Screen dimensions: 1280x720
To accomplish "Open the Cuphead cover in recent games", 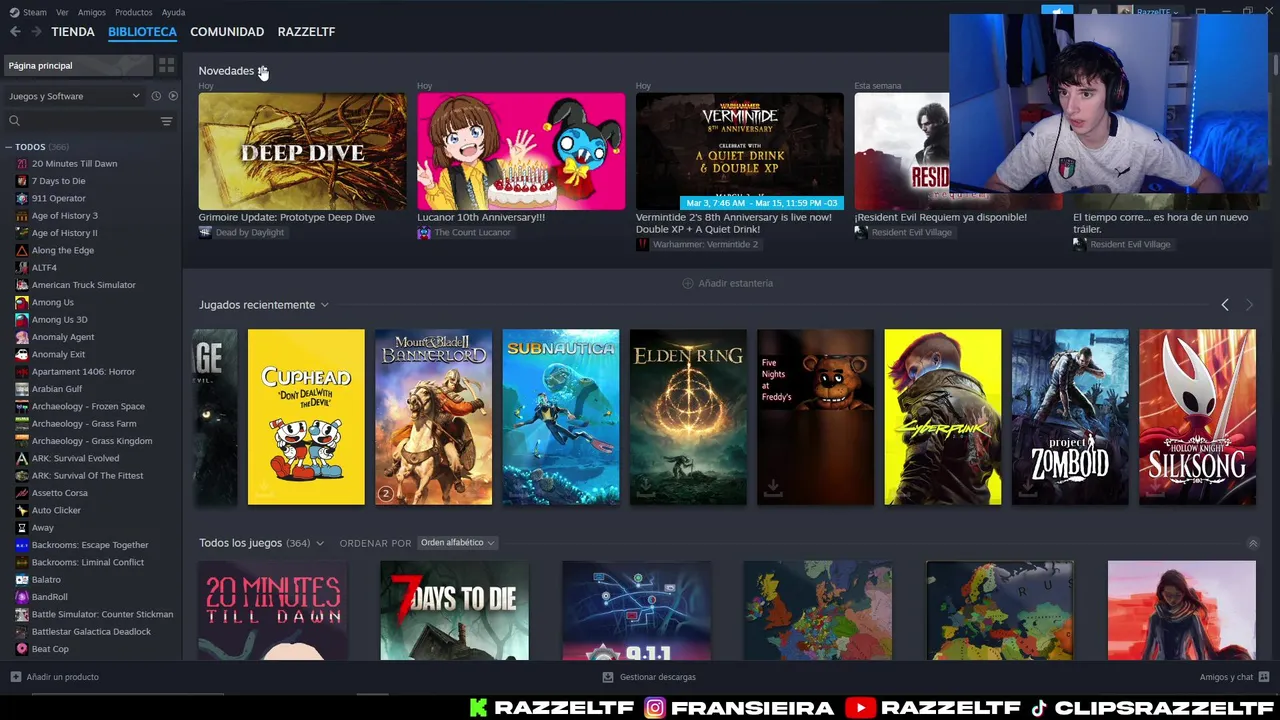I will (306, 417).
